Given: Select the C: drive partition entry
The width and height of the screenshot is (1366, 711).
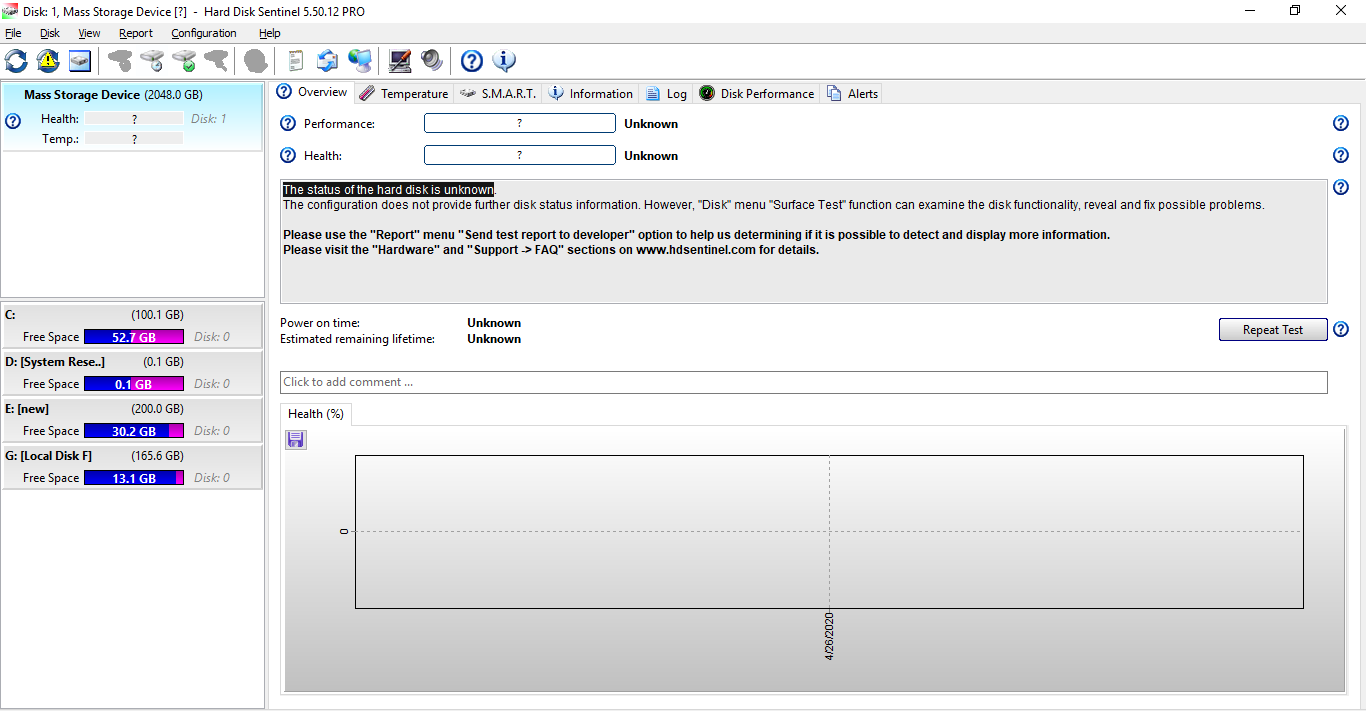Looking at the screenshot, I should (x=132, y=326).
